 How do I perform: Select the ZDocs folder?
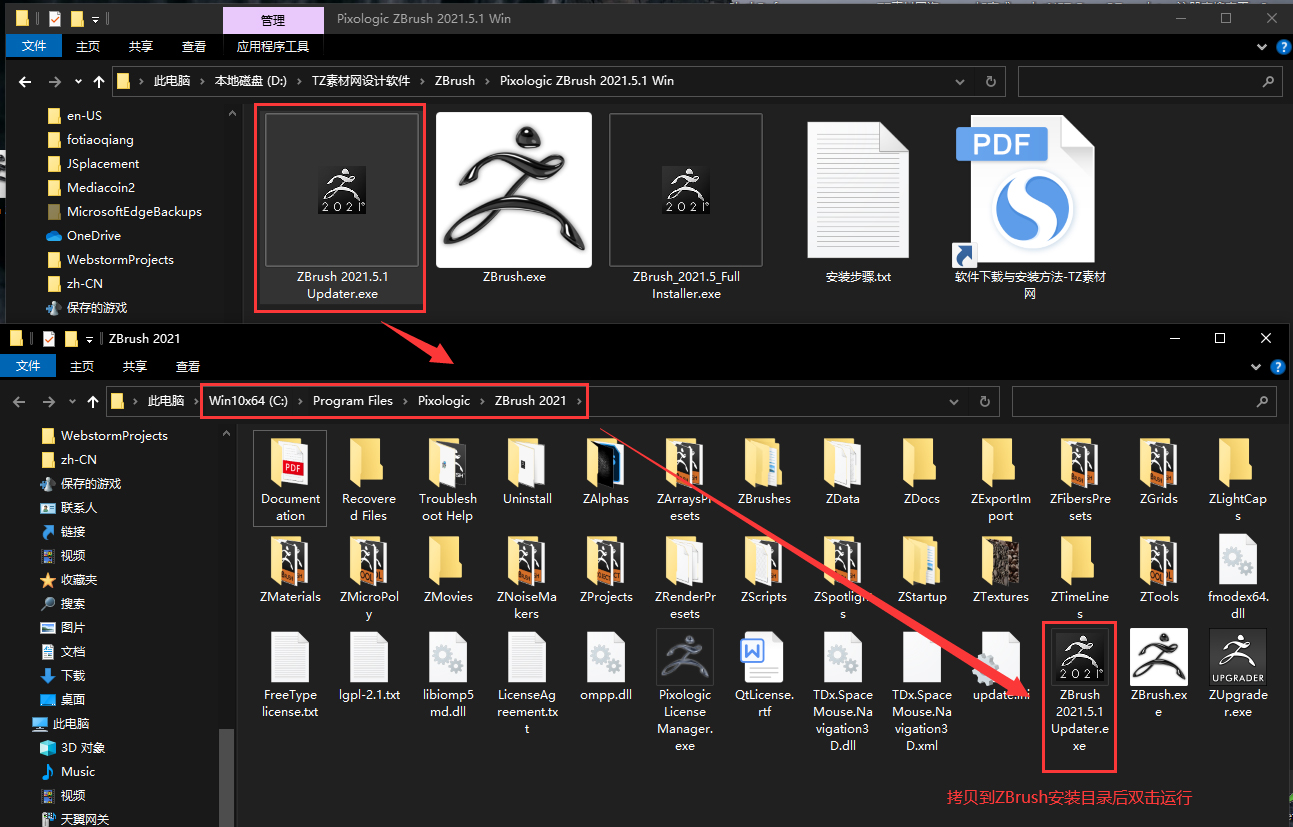point(922,472)
